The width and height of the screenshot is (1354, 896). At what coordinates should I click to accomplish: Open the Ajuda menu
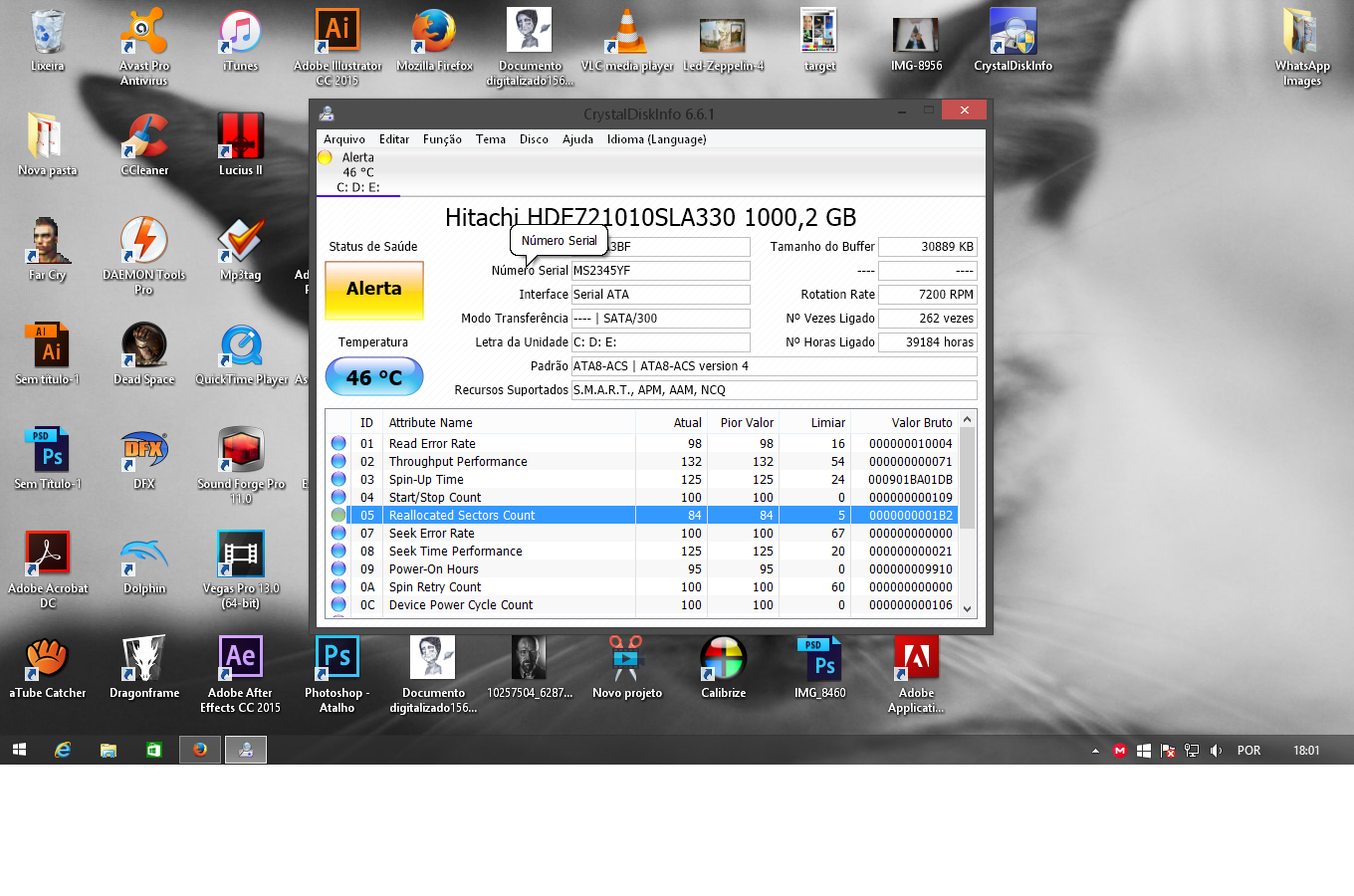pyautogui.click(x=577, y=139)
